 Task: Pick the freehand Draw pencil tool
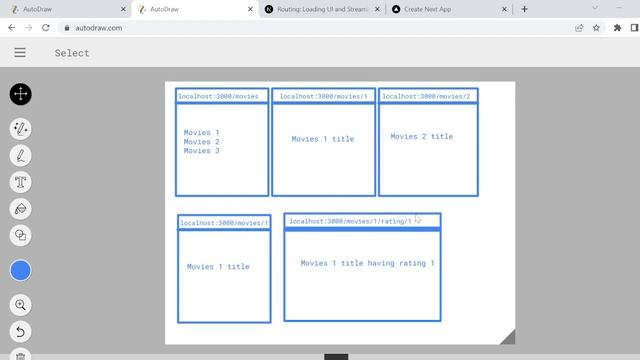(x=20, y=156)
